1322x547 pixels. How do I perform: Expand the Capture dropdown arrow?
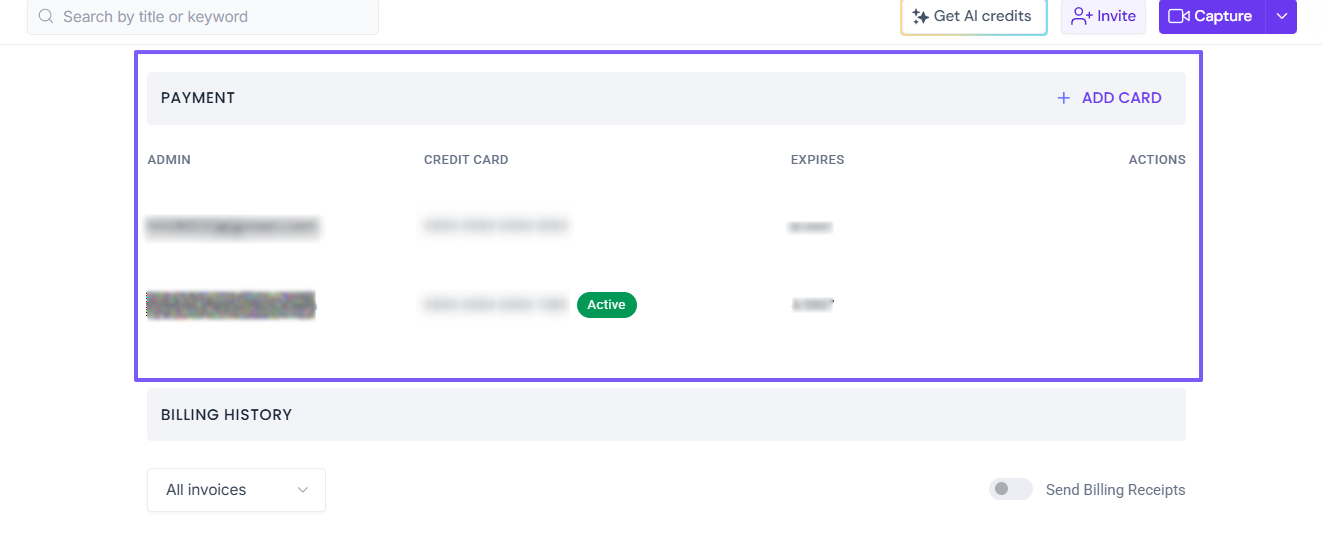click(x=1282, y=16)
